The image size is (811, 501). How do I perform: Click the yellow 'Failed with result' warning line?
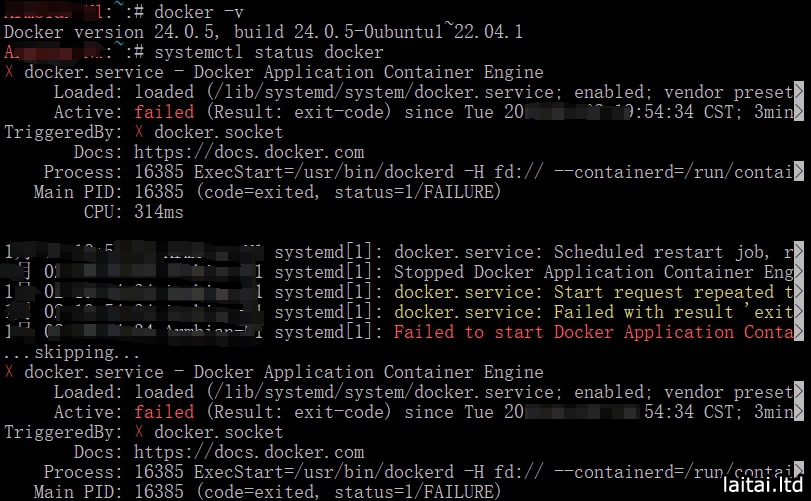(595, 312)
